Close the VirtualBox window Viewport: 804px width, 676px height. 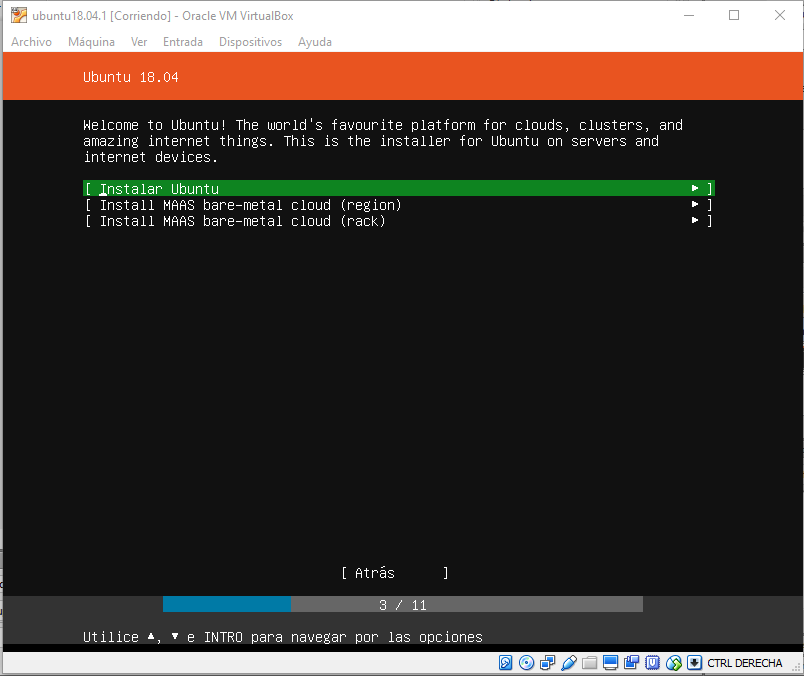[x=779, y=15]
